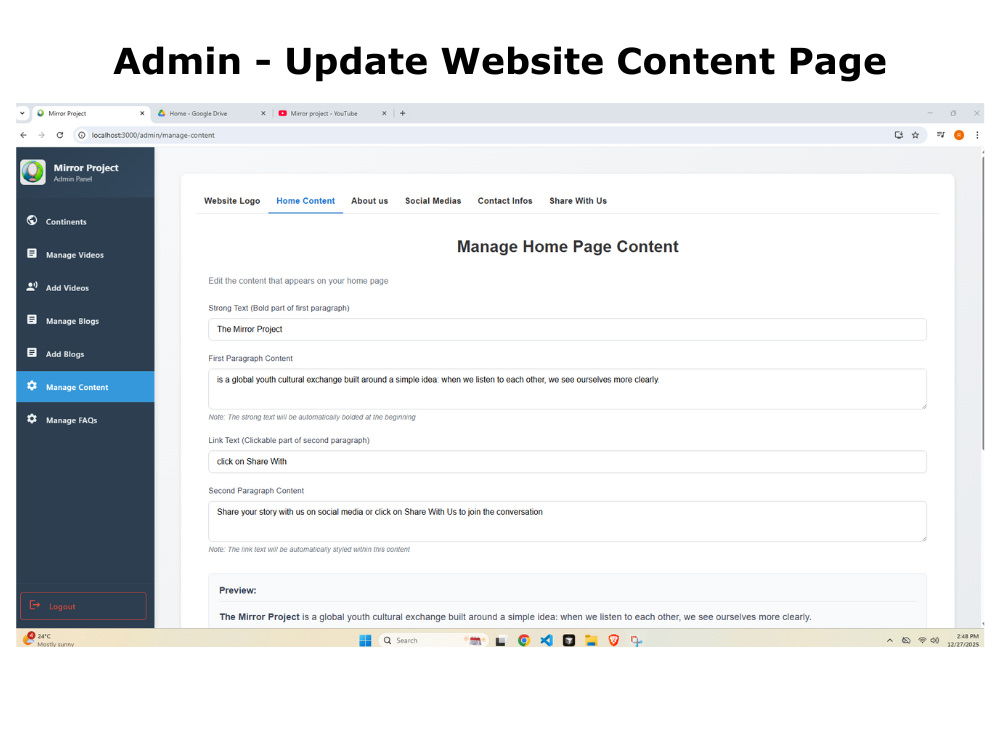Bookmark this page with the star icon
1000x750 pixels.
[x=915, y=135]
